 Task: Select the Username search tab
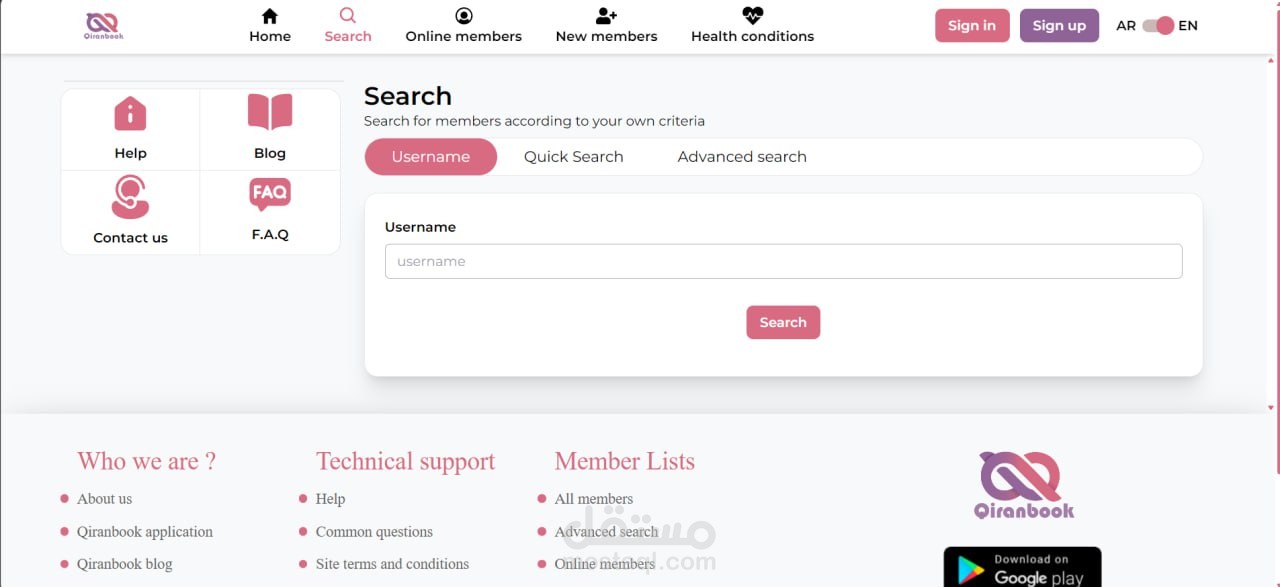coord(430,157)
